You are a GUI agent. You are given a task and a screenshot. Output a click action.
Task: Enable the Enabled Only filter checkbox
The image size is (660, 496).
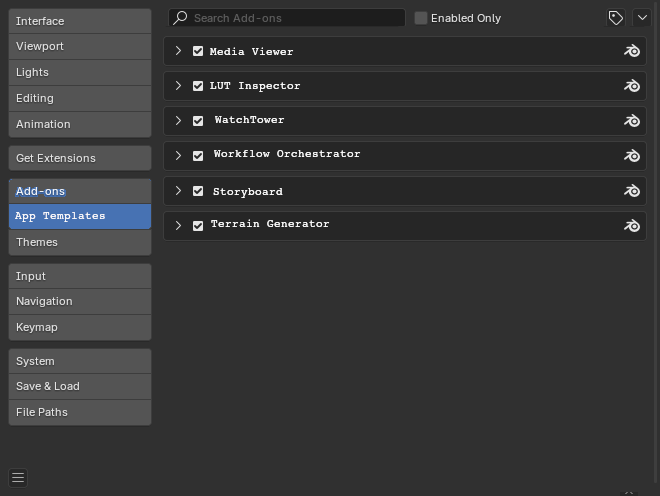click(x=420, y=18)
